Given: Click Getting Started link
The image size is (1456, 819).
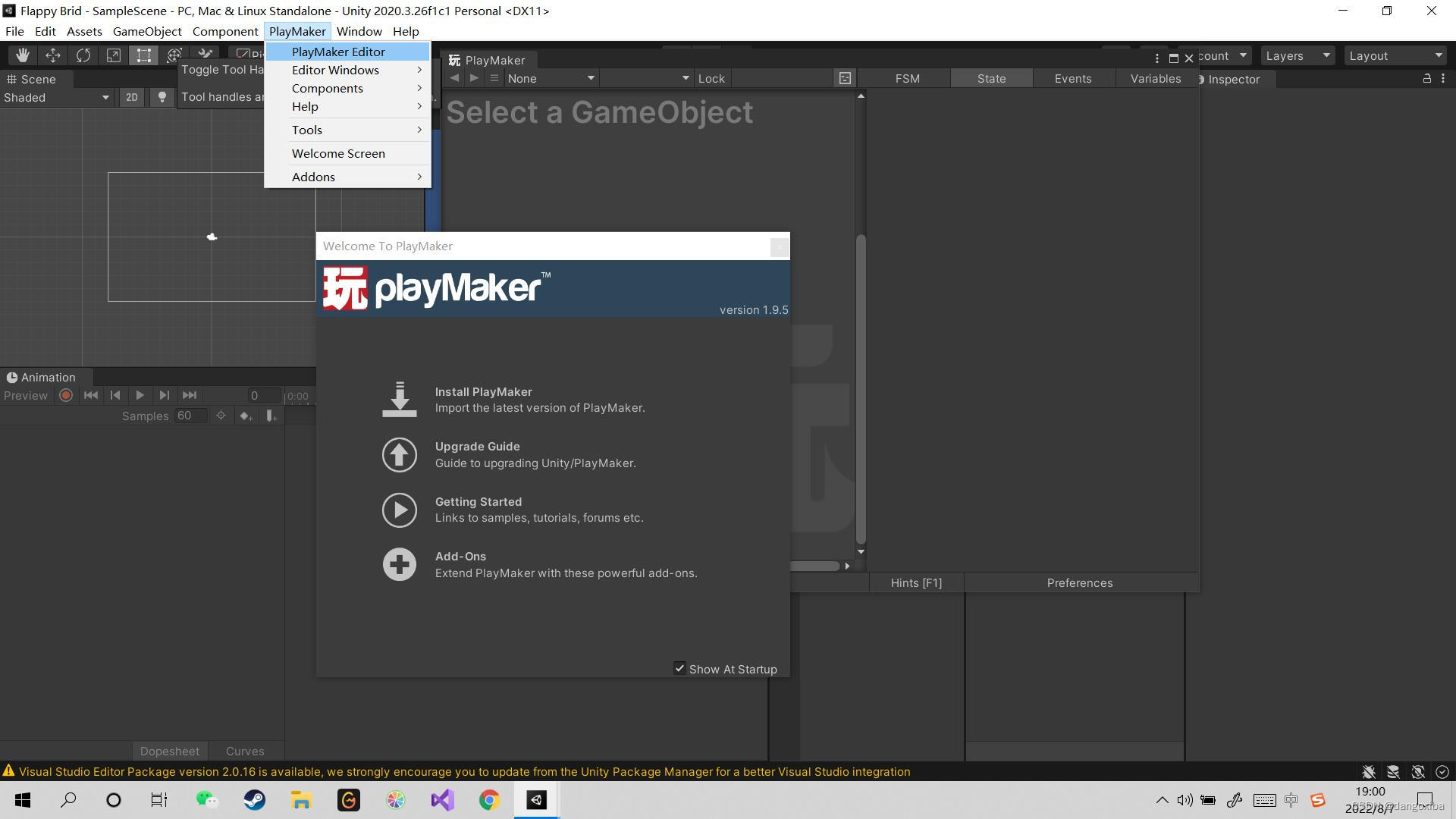Looking at the screenshot, I should click(478, 501).
